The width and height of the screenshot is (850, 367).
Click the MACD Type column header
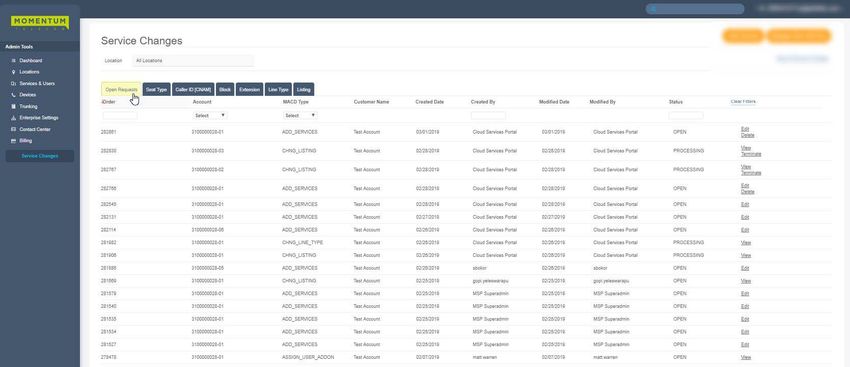(295, 102)
